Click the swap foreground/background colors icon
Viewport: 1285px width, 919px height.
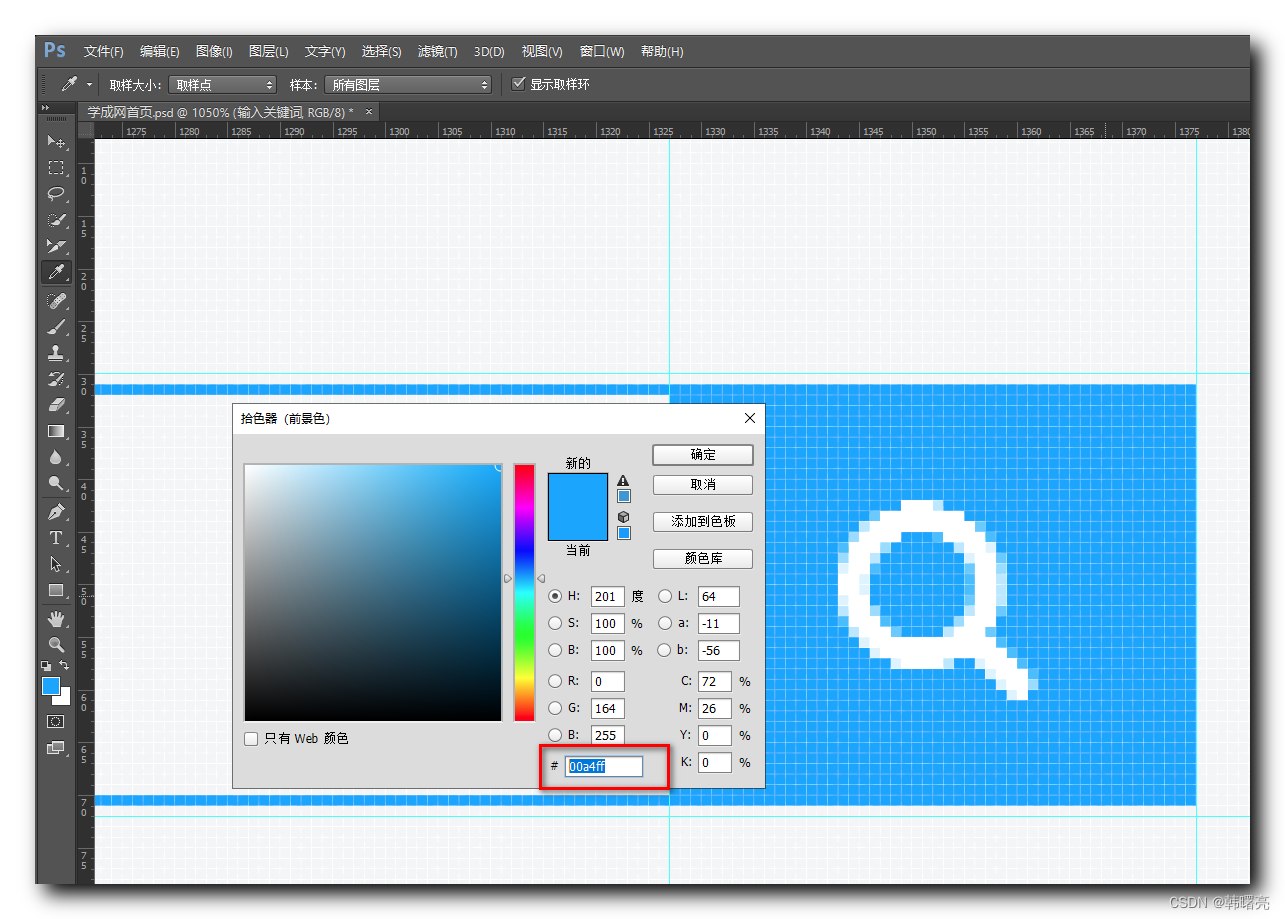(x=64, y=665)
